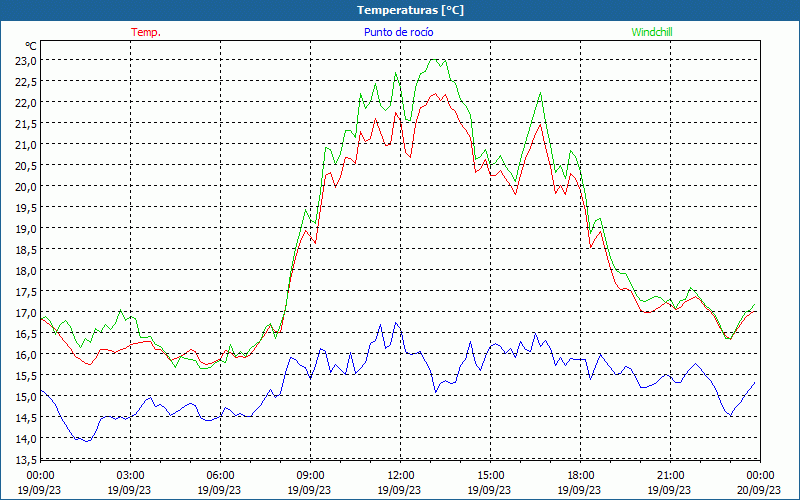Click the 18,5 y-axis value
Image resolution: width=800 pixels, height=500 pixels.
(x=26, y=249)
